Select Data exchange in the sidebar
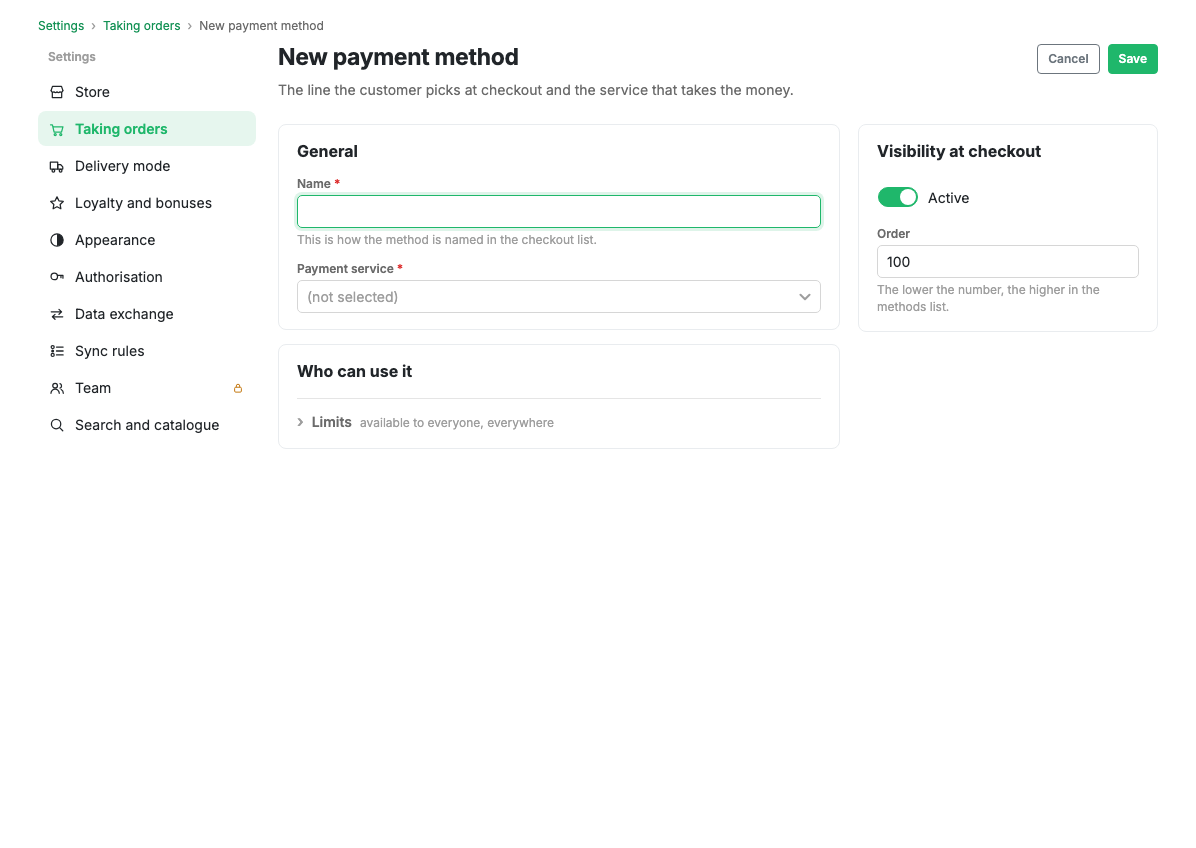The image size is (1196, 848). [147, 314]
